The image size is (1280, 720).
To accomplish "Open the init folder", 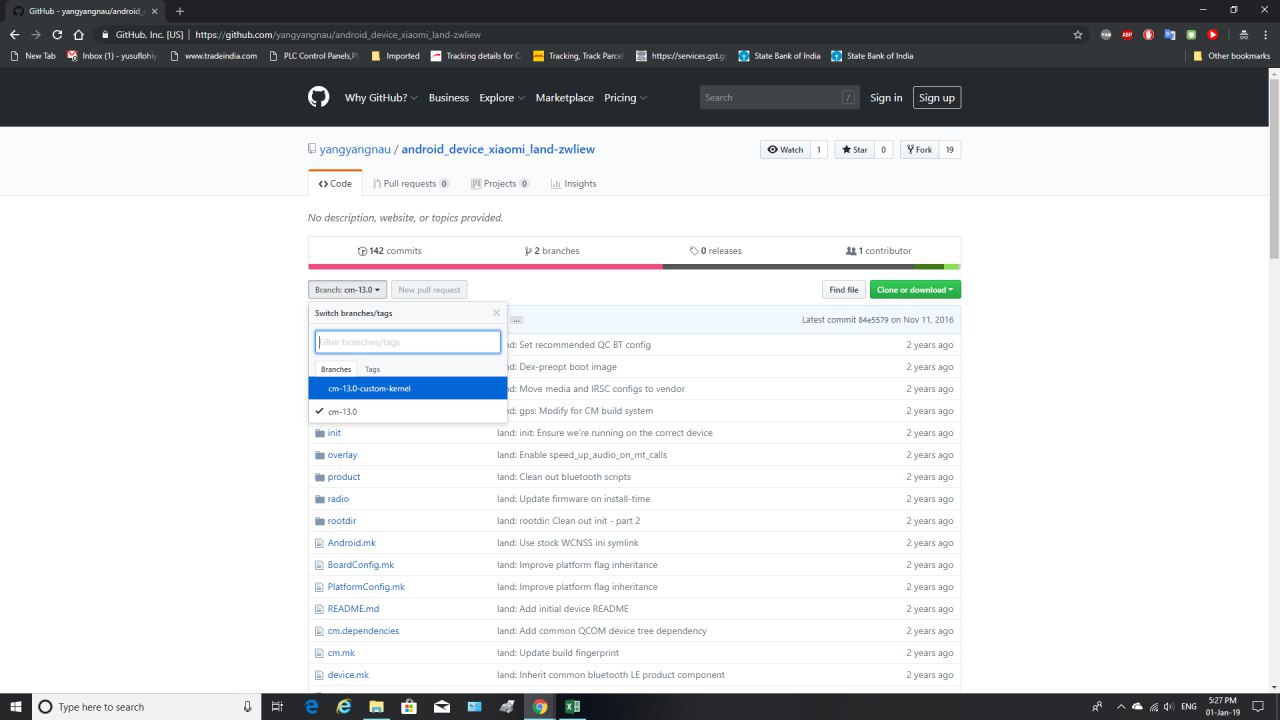I will pyautogui.click(x=334, y=433).
